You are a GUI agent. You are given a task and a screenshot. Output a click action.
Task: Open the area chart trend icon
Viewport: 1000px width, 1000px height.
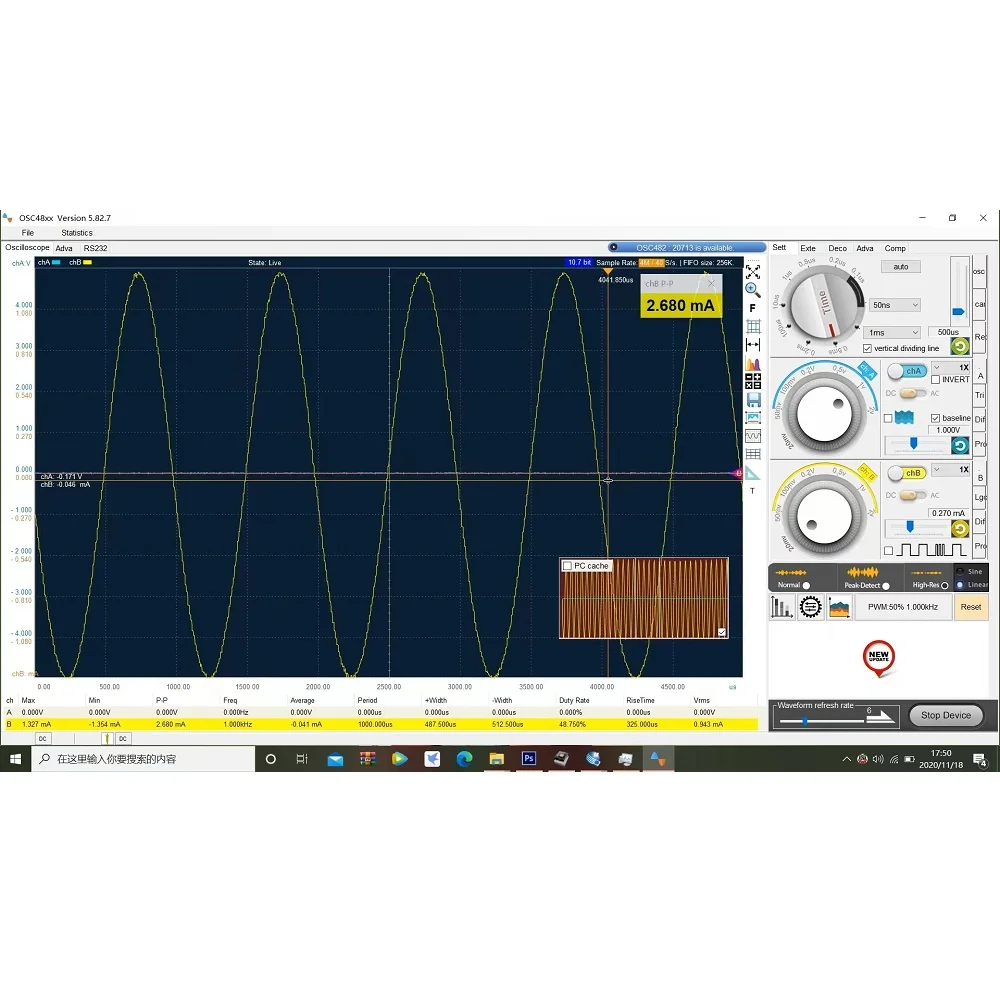pos(839,607)
